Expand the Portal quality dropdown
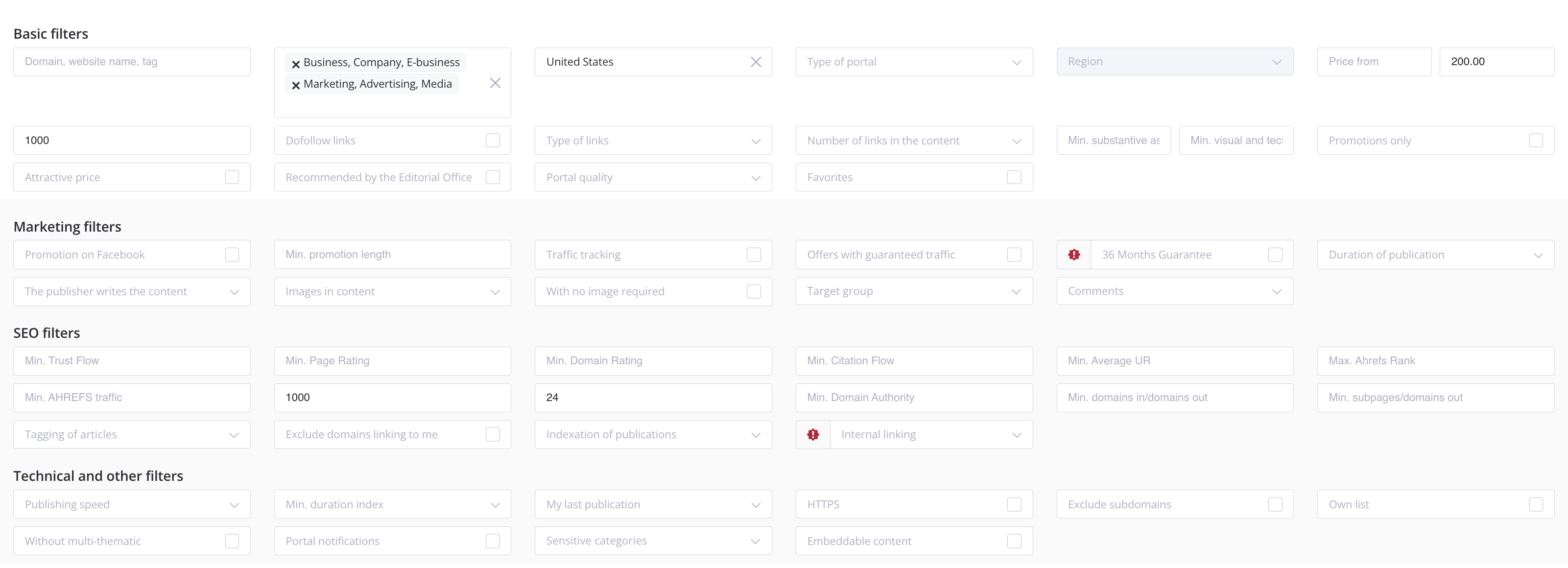 tap(653, 177)
